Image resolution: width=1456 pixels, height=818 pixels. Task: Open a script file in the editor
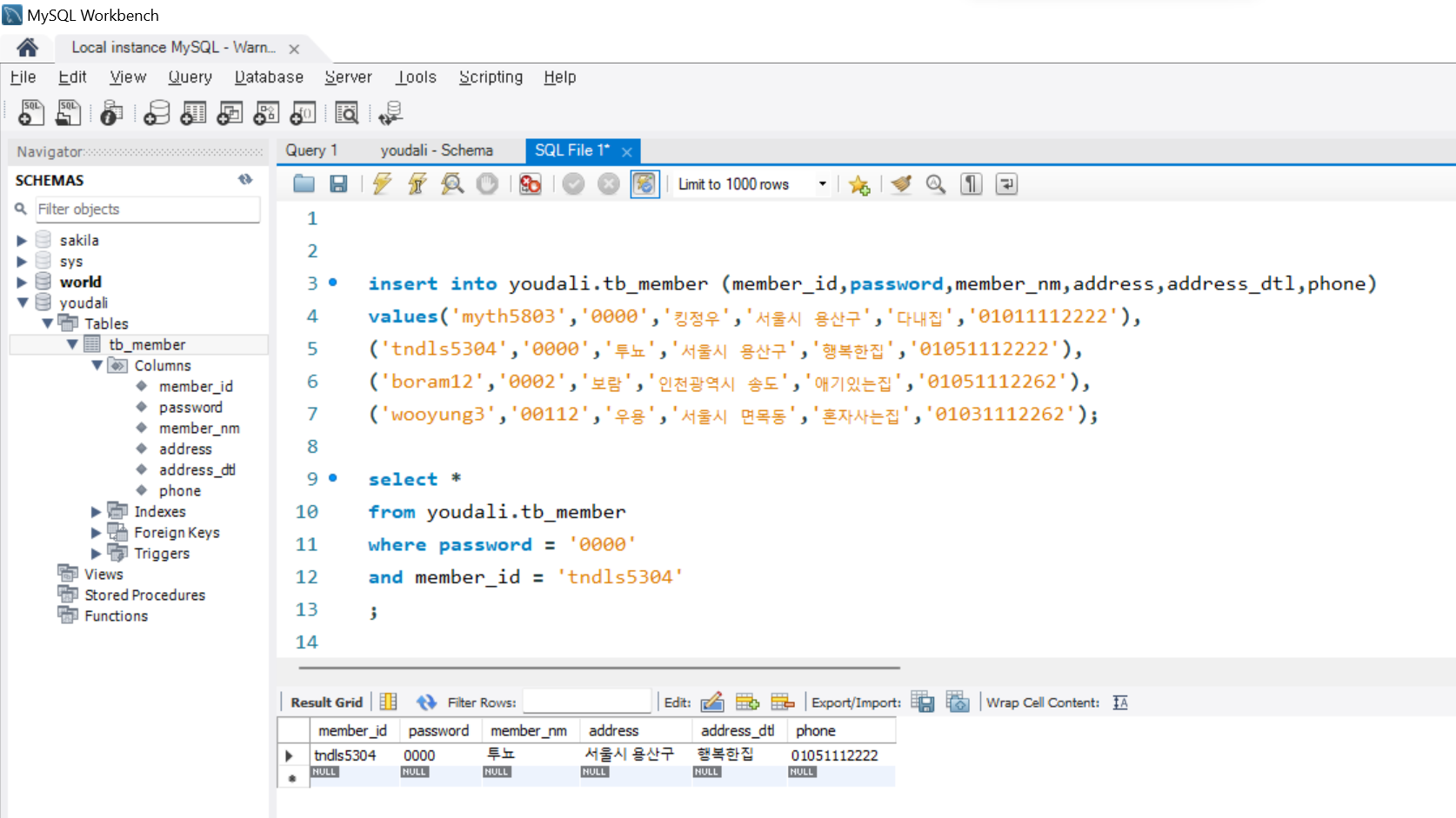(x=304, y=183)
